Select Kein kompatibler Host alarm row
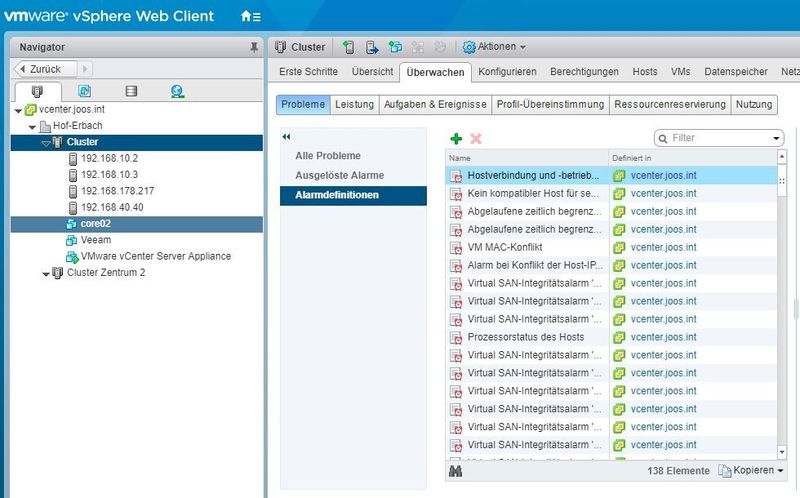 click(611, 193)
